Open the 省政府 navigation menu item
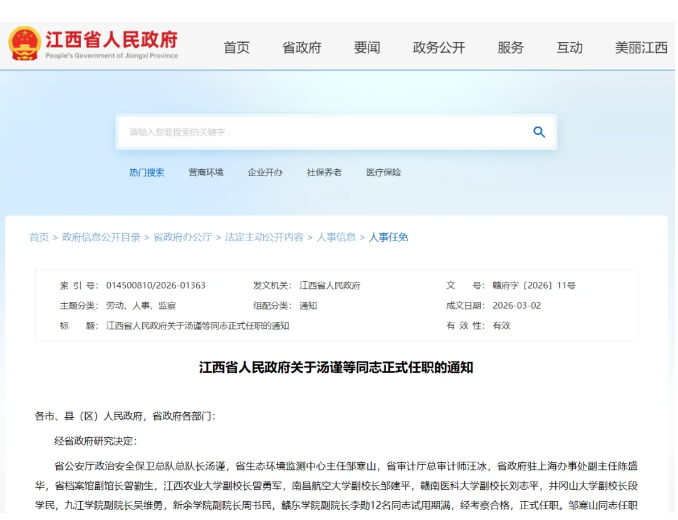678x520 pixels. coord(302,48)
